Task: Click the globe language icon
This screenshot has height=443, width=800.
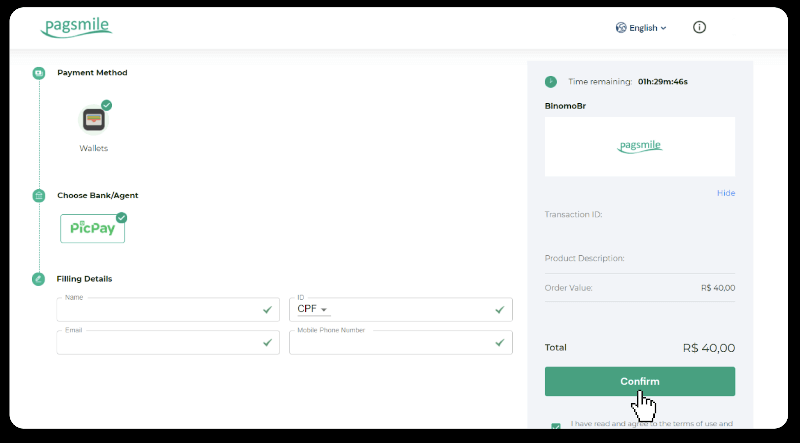Action: click(x=621, y=28)
